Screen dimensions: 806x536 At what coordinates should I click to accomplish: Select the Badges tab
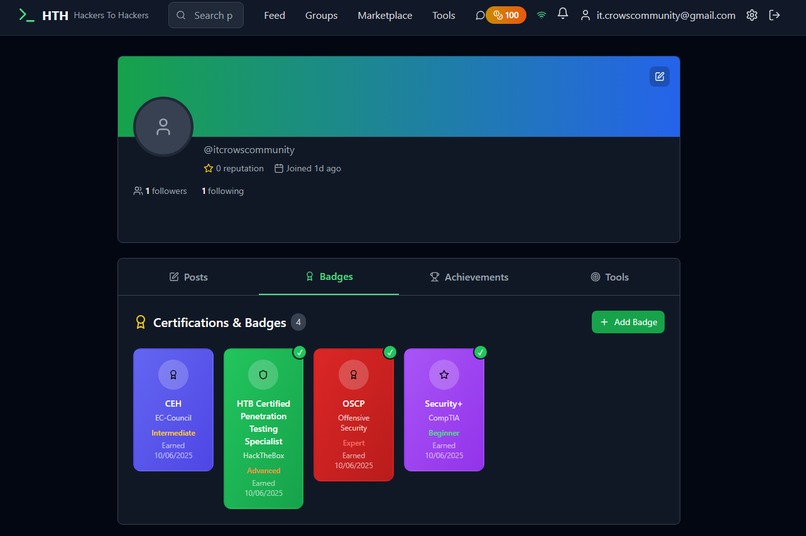329,276
